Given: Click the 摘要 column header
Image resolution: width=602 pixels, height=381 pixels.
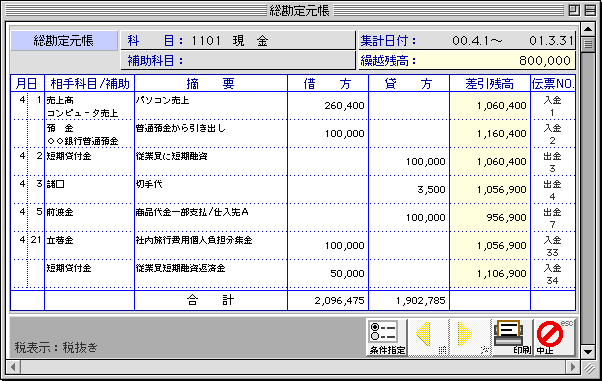Looking at the screenshot, I should 211,83.
